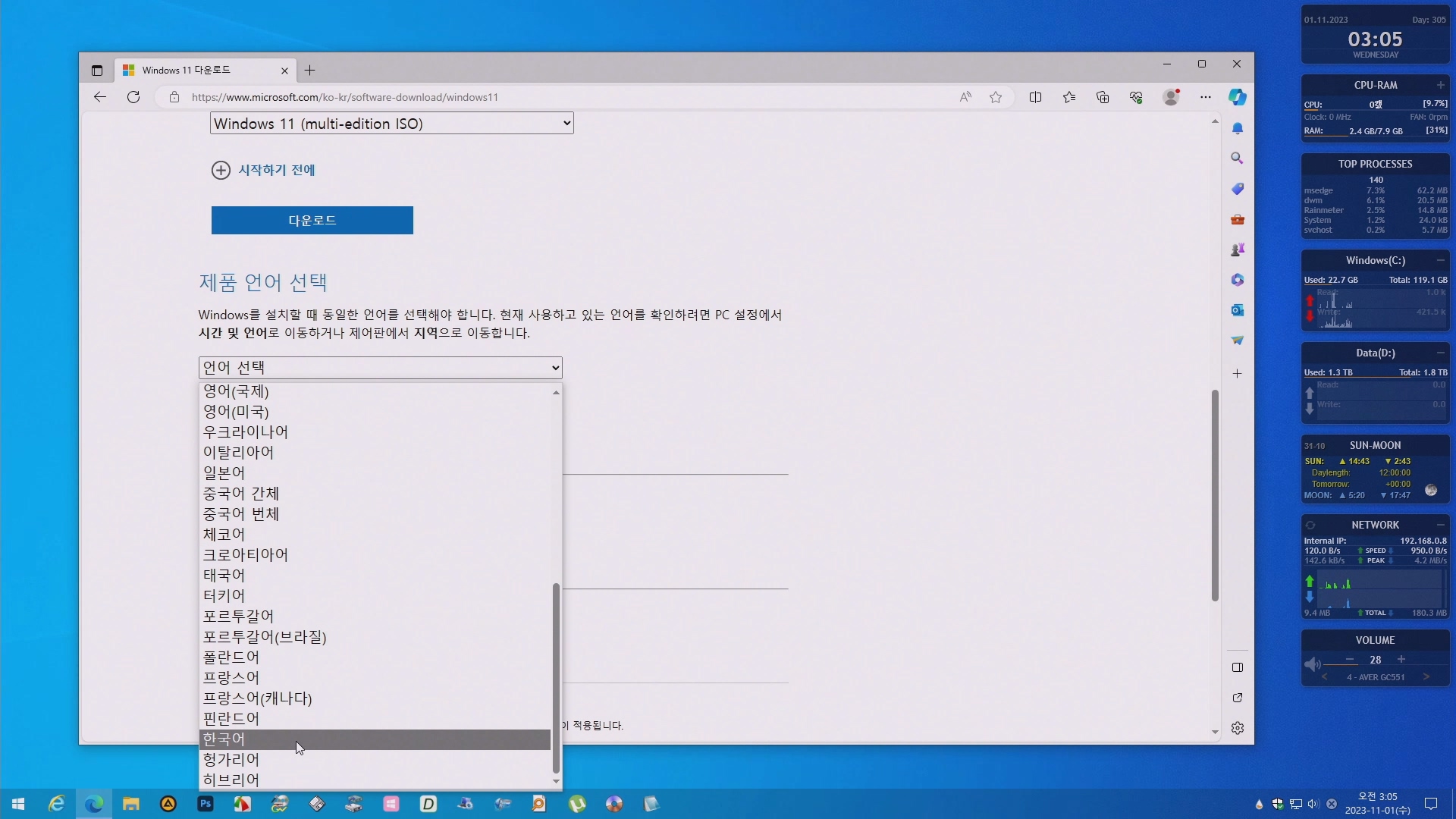Open uTorrent from the taskbar
The width and height of the screenshot is (1456, 819).
[x=577, y=804]
